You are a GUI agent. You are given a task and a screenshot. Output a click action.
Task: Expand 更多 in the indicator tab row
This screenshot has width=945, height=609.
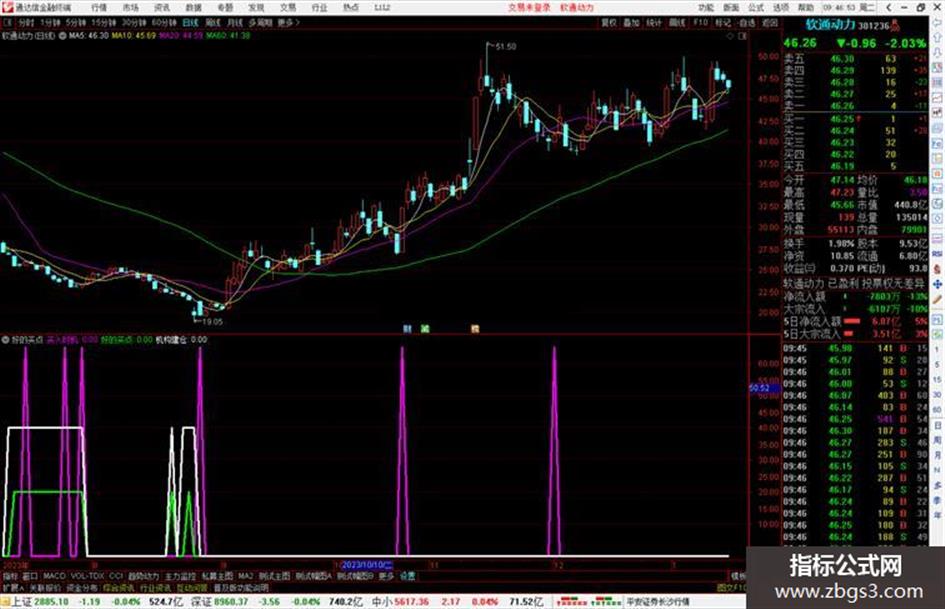click(386, 576)
